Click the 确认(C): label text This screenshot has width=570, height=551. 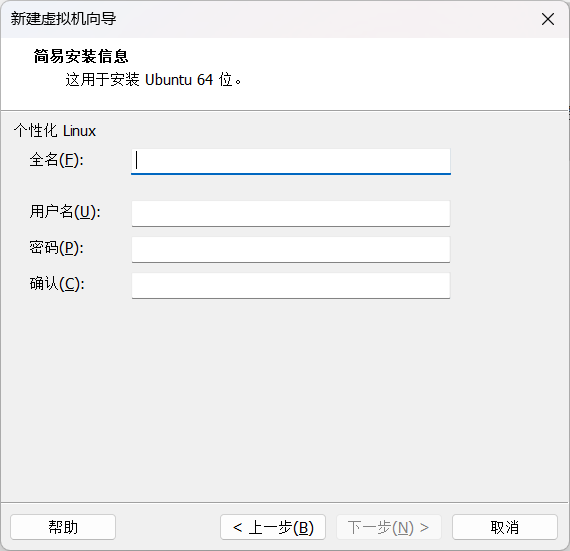pos(57,284)
